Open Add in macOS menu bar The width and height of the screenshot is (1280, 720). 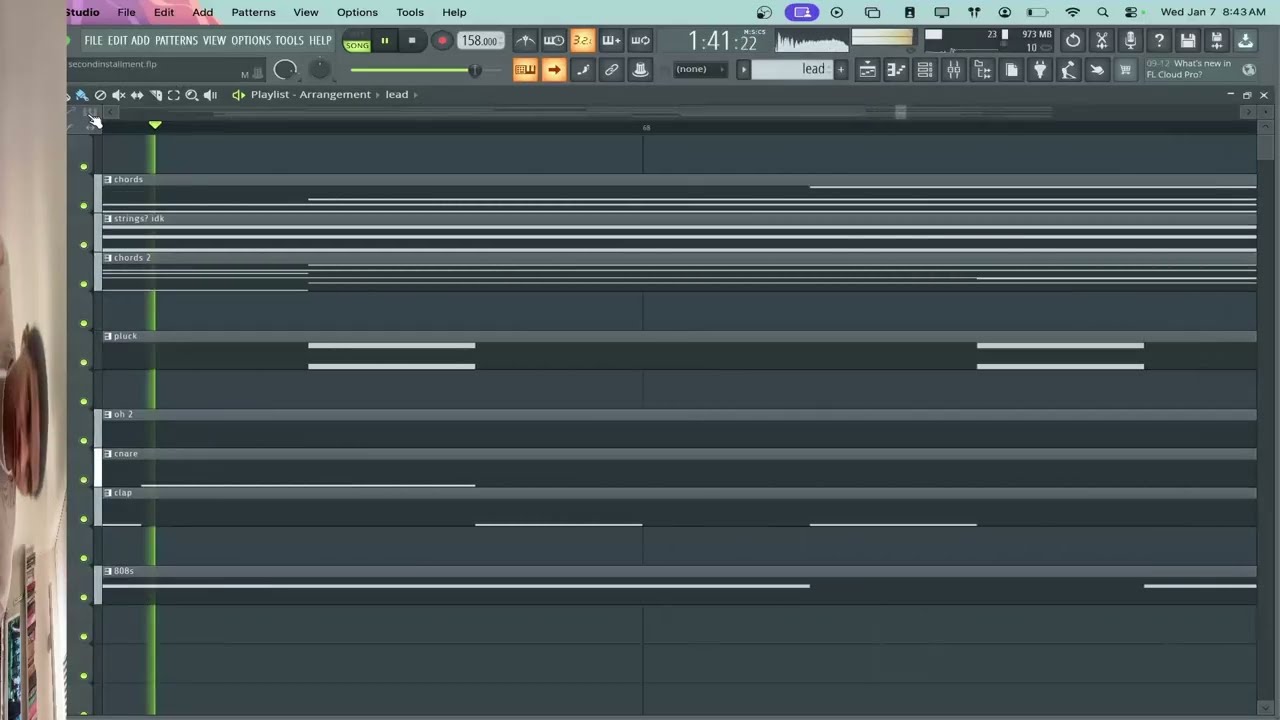pyautogui.click(x=203, y=12)
